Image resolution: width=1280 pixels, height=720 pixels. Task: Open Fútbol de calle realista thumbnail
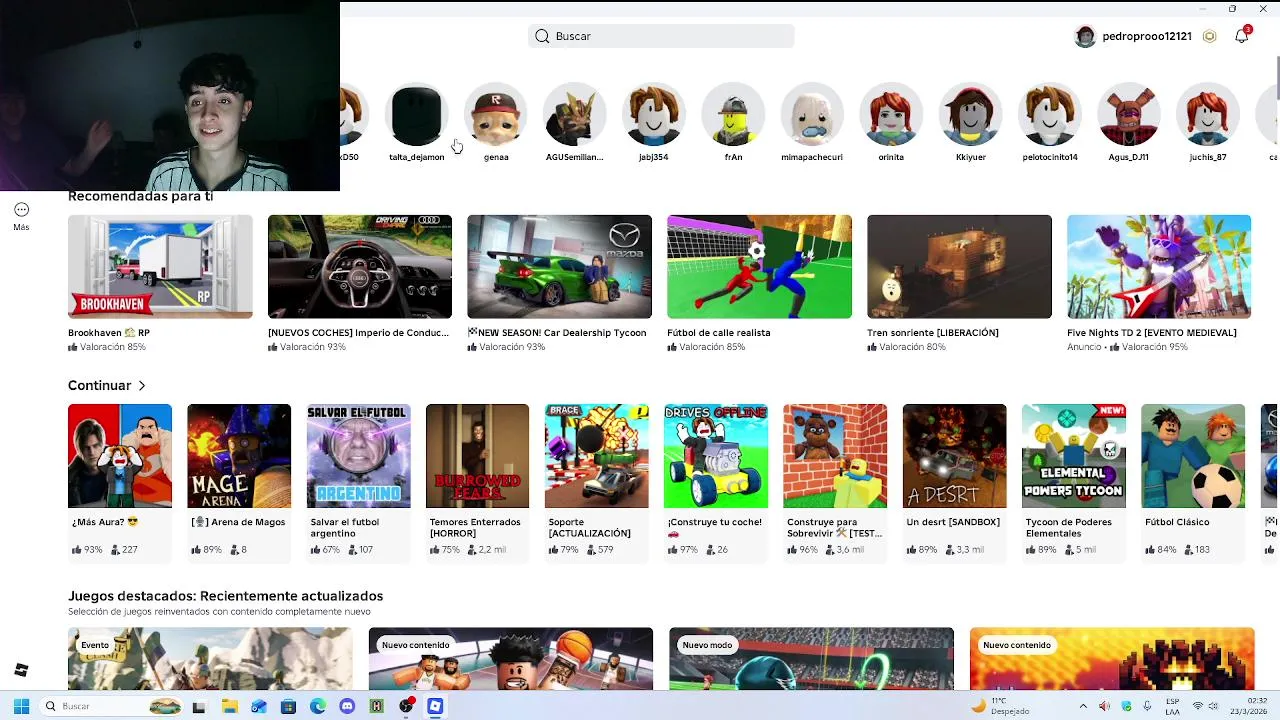[759, 267]
